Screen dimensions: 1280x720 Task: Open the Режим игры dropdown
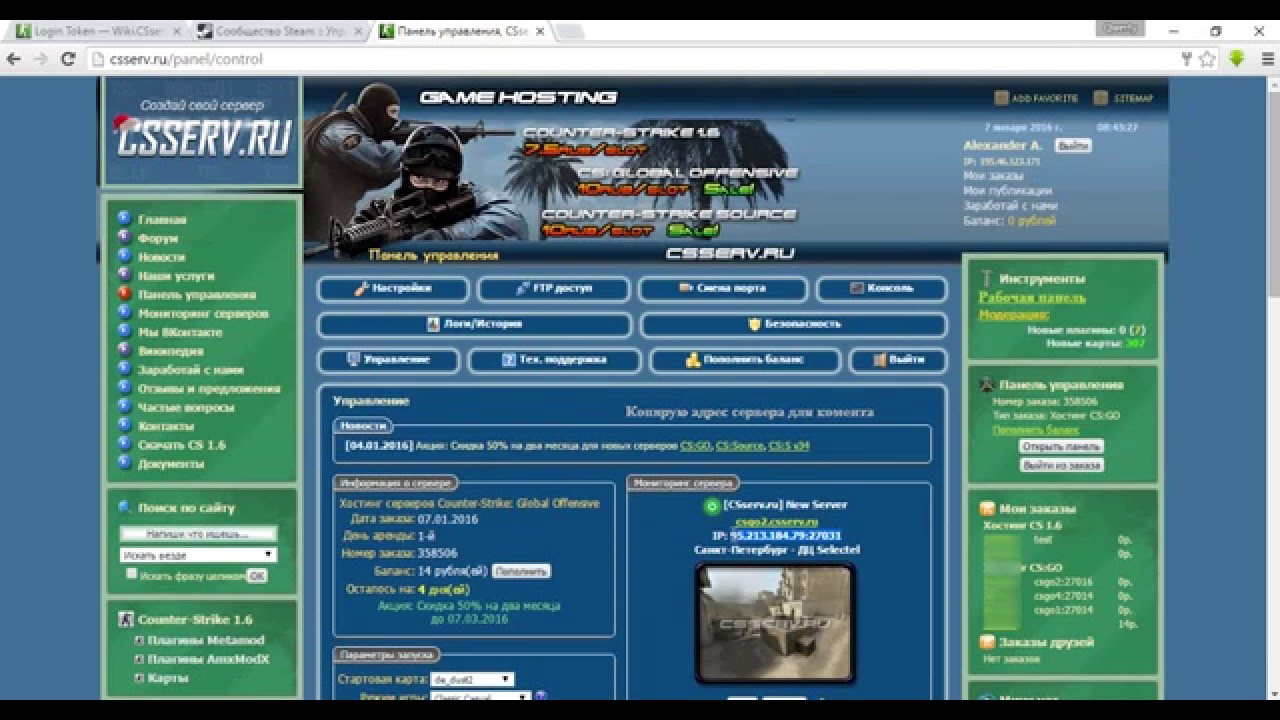481,697
